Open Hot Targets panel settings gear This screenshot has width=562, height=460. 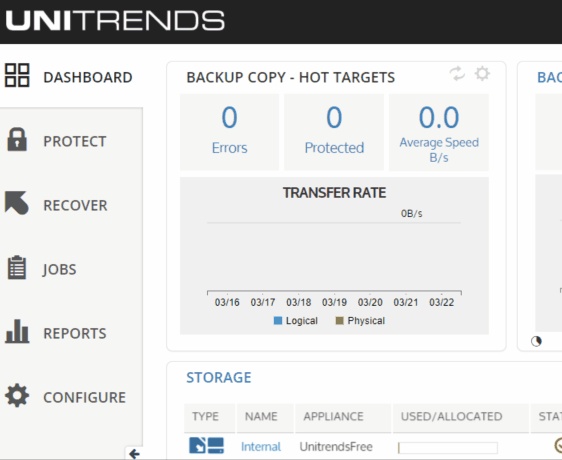(482, 73)
